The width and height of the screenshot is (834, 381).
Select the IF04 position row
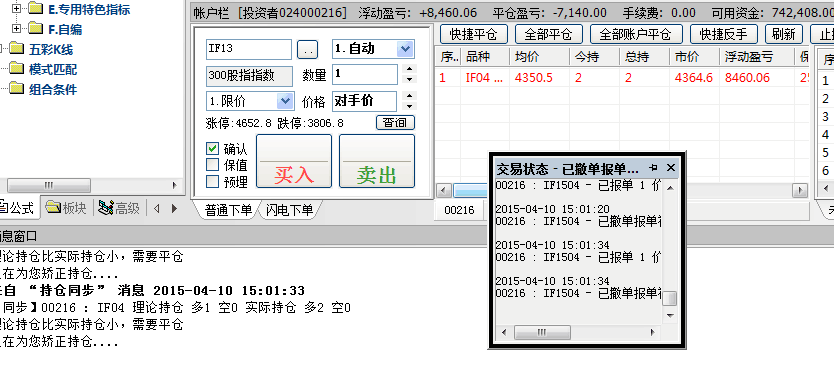pyautogui.click(x=622, y=78)
